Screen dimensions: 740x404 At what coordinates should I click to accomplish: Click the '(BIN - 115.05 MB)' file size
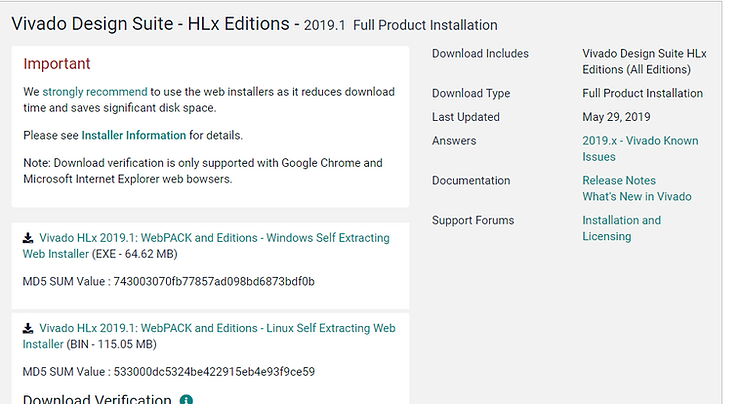tap(111, 344)
